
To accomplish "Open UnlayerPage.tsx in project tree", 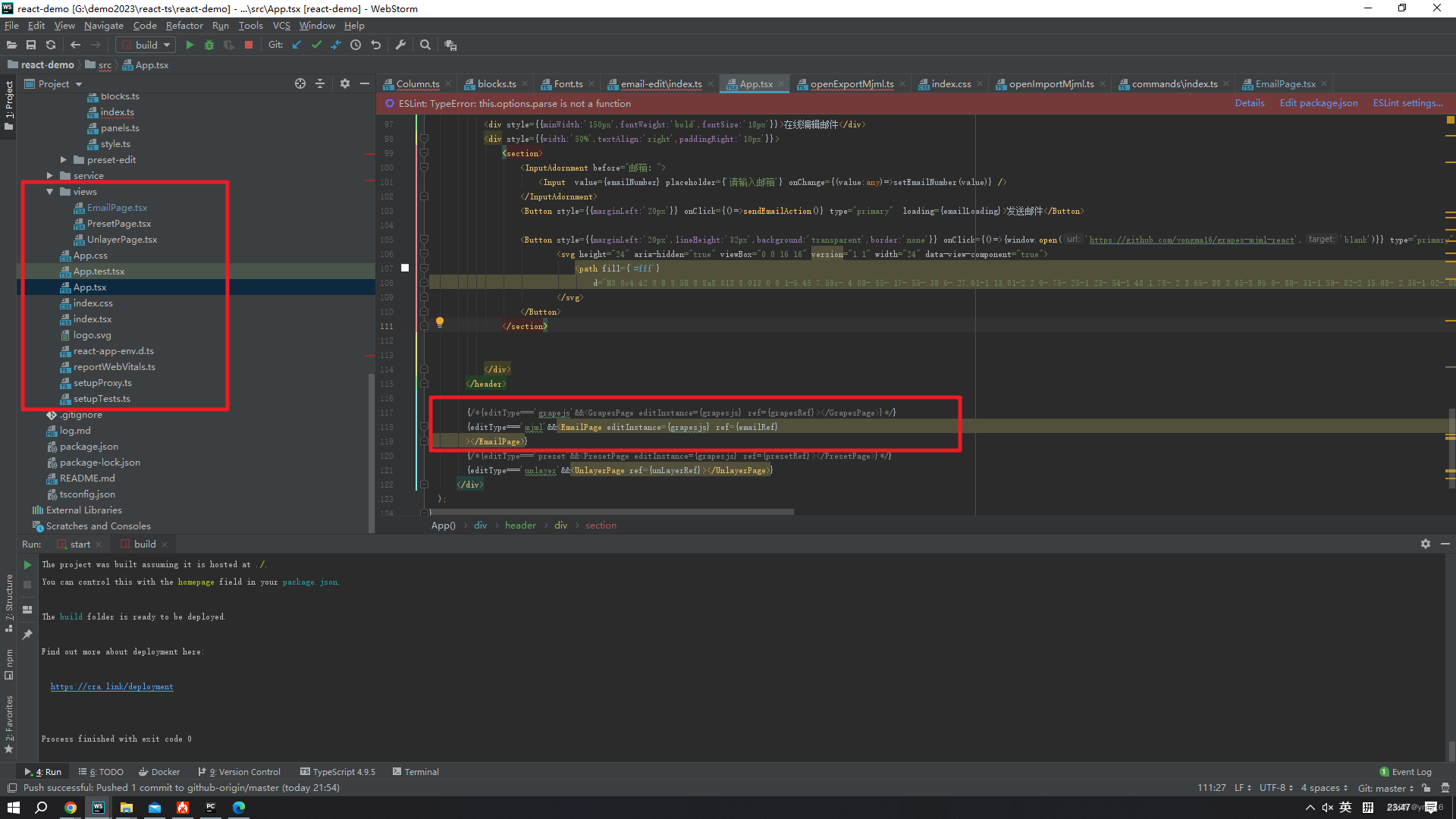I will coord(121,239).
